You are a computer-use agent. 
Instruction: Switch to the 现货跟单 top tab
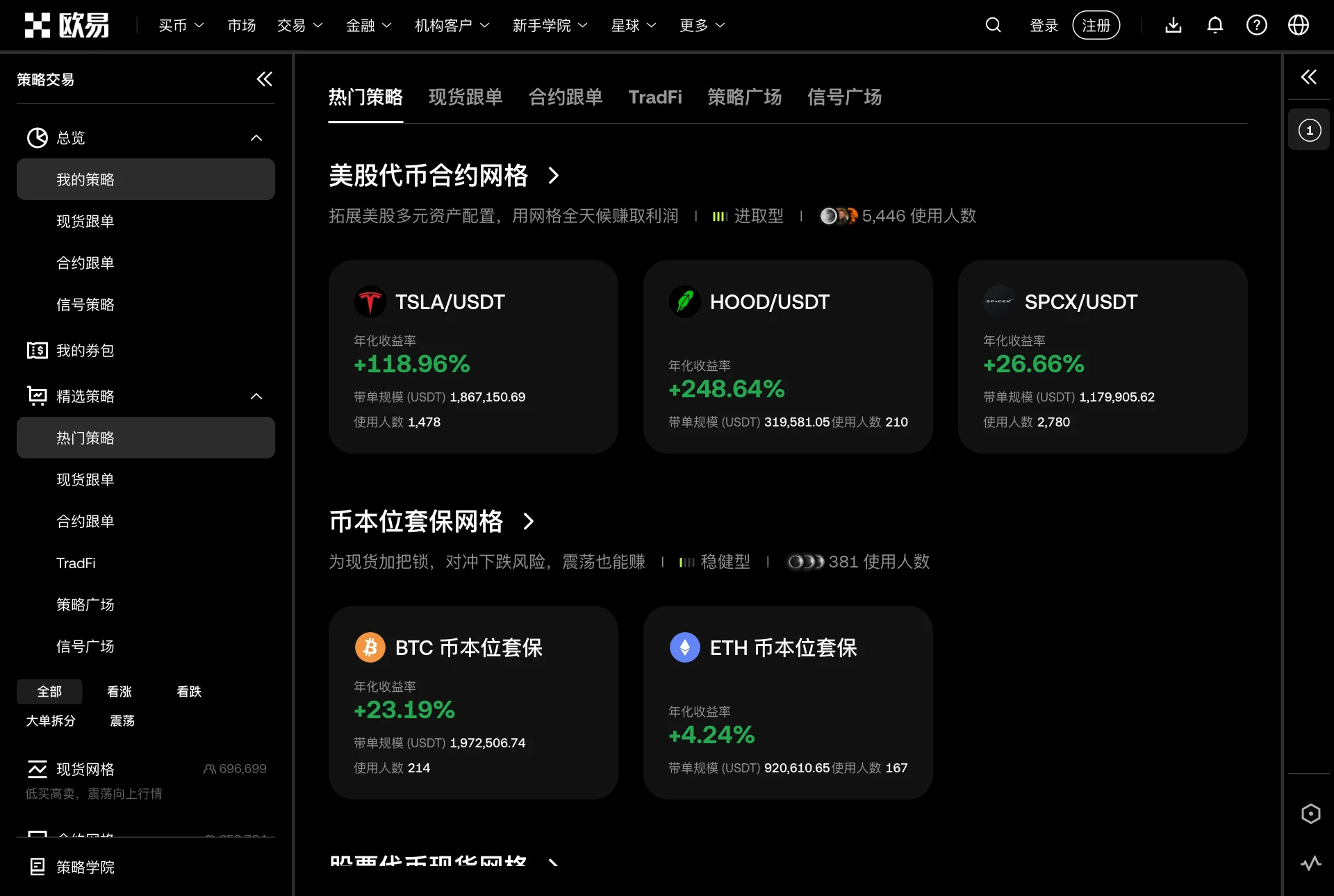(466, 97)
